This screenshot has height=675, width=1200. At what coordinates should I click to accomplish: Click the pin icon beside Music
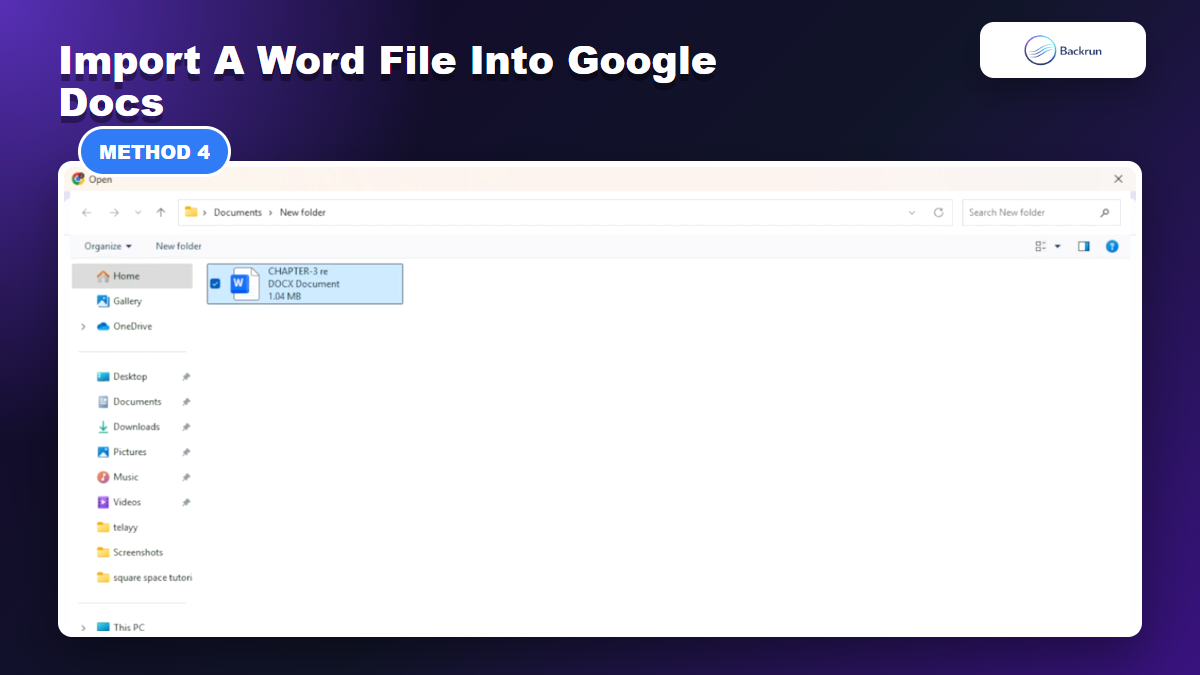186,477
